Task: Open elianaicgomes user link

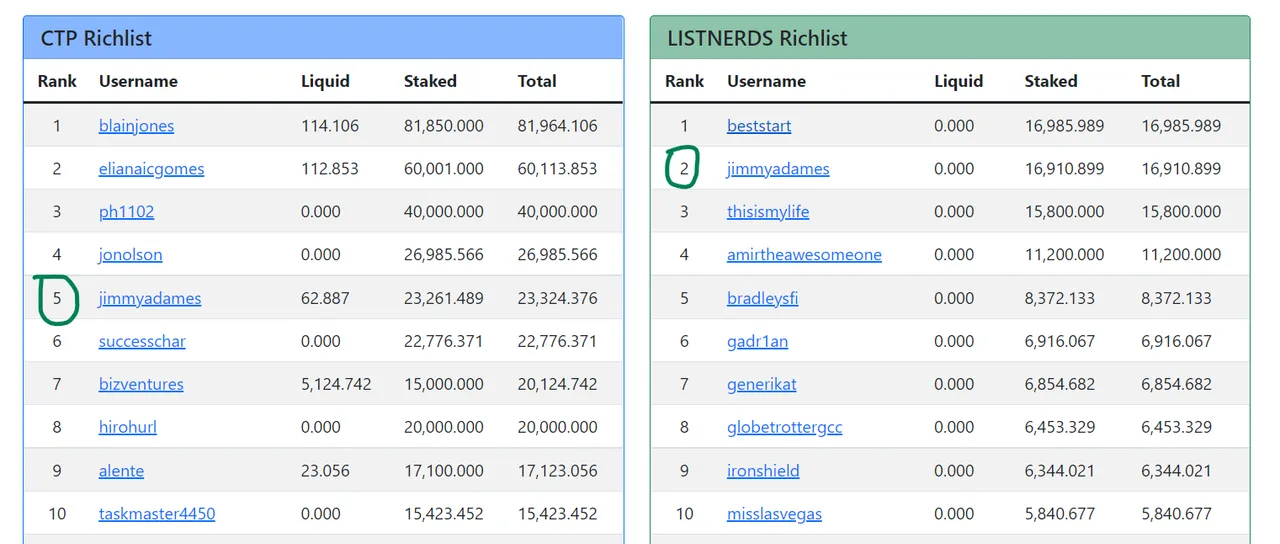Action: 151,169
